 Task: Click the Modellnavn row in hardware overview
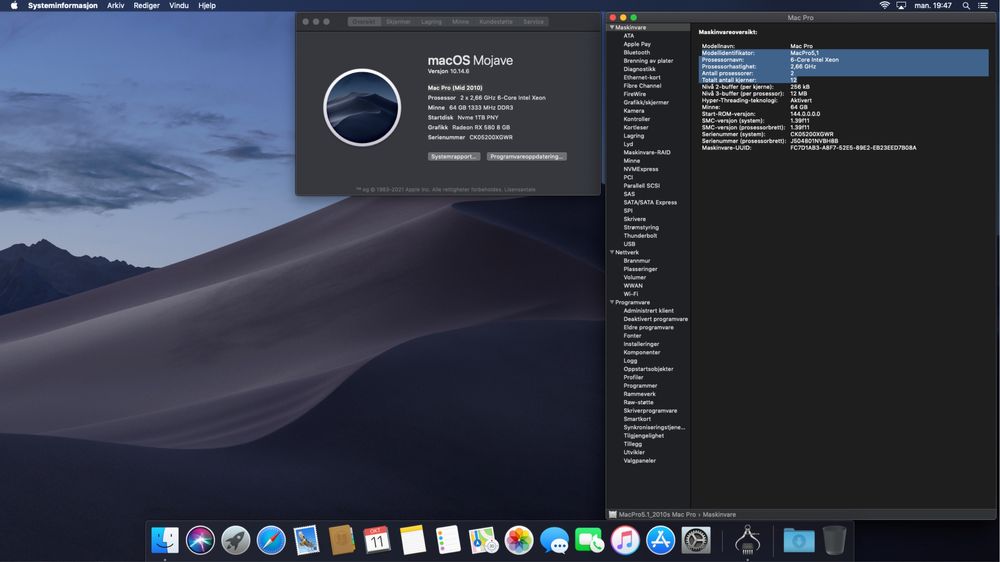[x=844, y=46]
